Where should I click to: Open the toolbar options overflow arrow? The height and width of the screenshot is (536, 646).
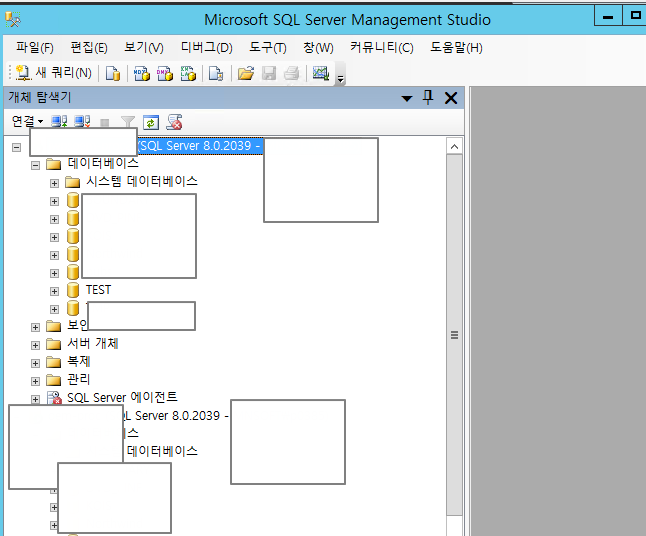coord(340,79)
